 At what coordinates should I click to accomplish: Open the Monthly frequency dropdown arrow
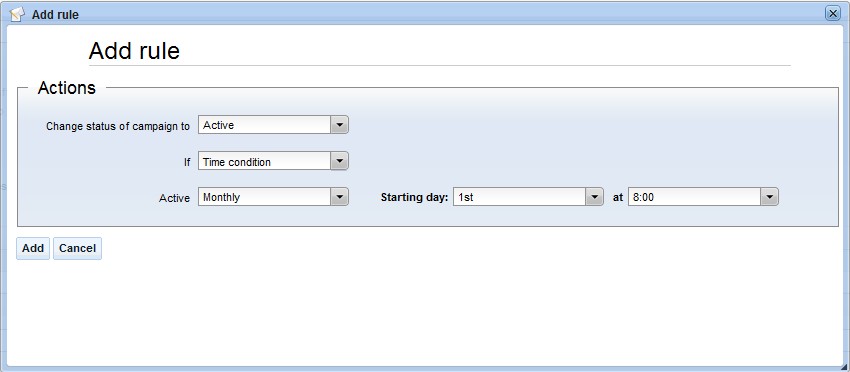pyautogui.click(x=339, y=197)
